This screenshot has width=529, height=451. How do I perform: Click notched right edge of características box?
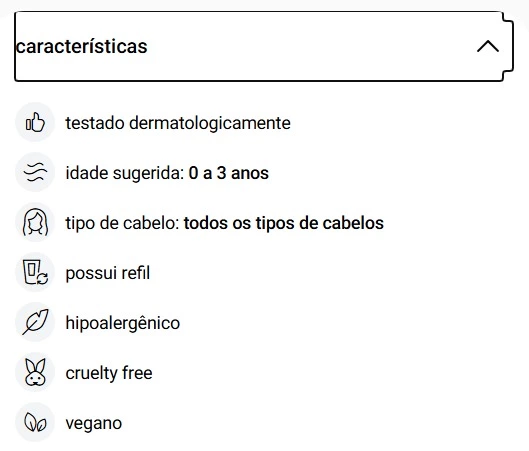tap(508, 46)
